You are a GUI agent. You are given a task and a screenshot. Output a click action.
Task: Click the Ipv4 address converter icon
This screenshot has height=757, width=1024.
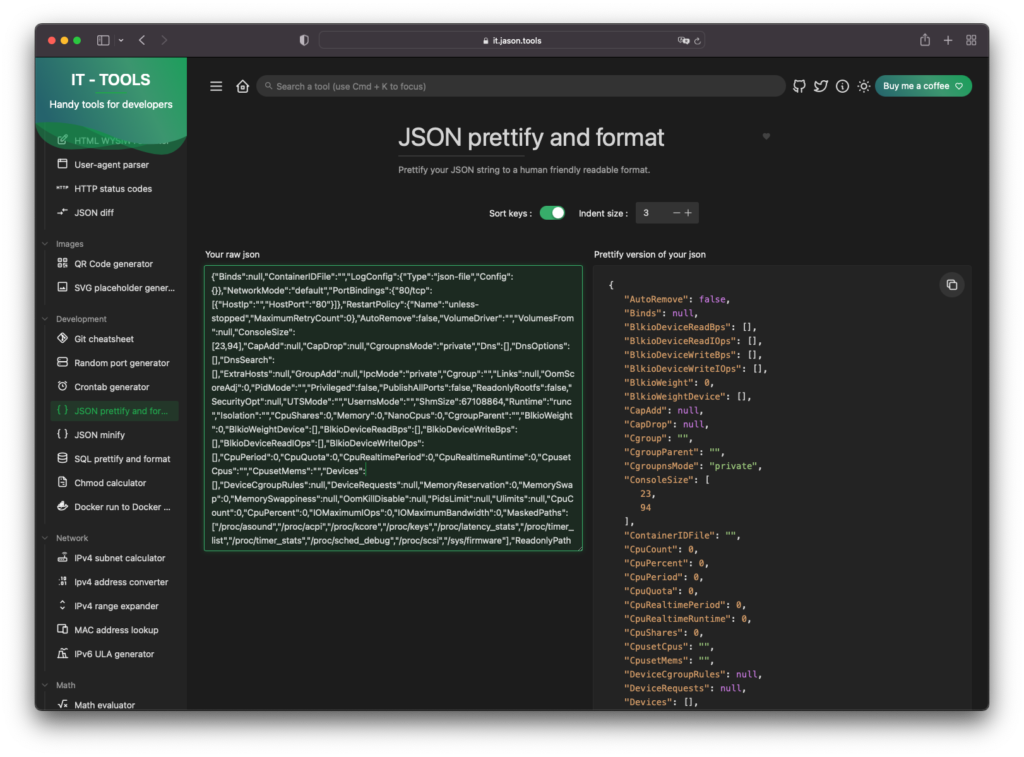point(62,581)
